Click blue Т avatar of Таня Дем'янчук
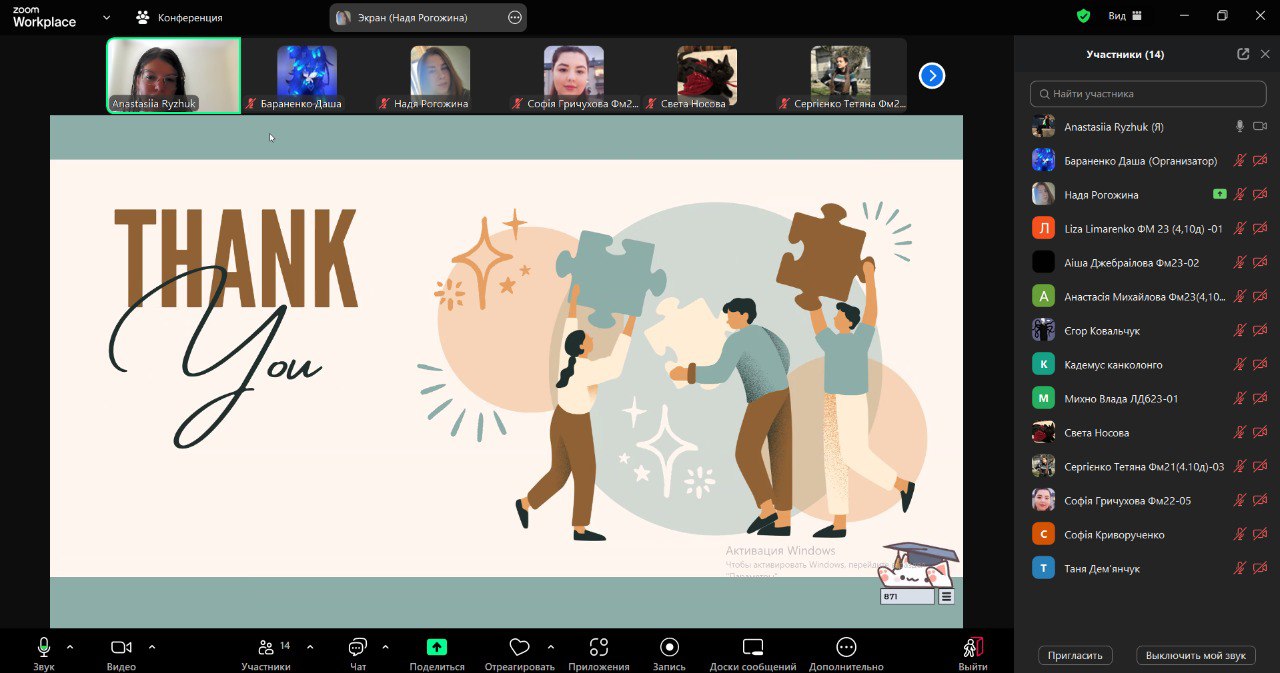The width and height of the screenshot is (1280, 673). [x=1043, y=568]
